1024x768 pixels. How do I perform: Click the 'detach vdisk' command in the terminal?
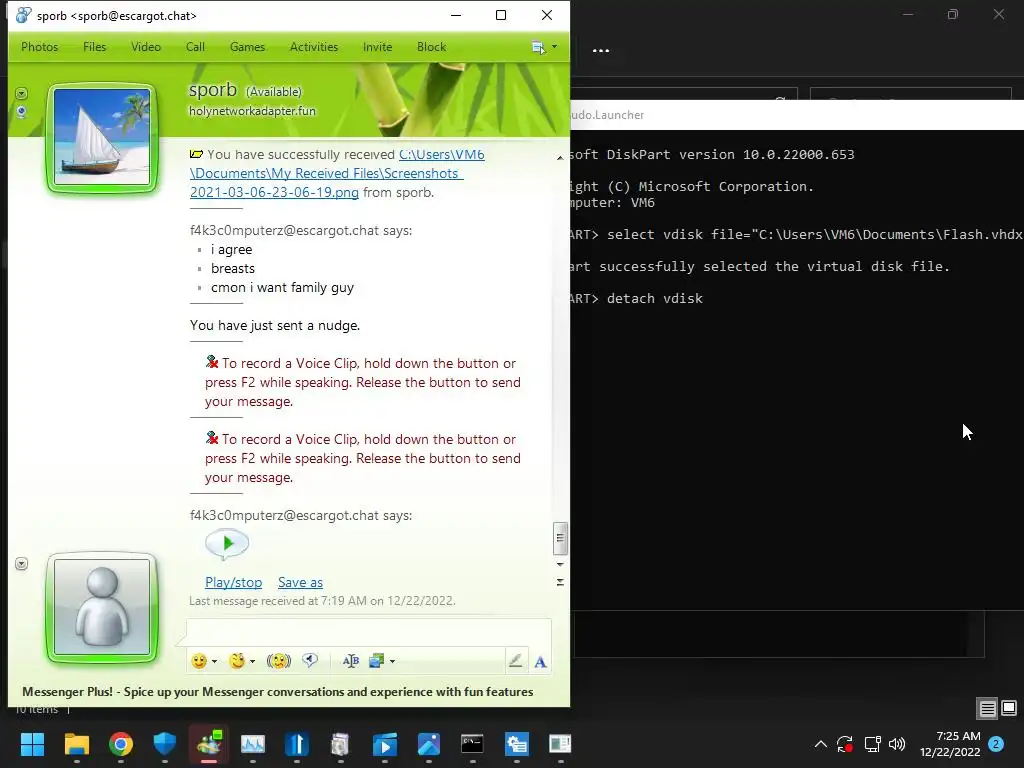[x=655, y=298]
